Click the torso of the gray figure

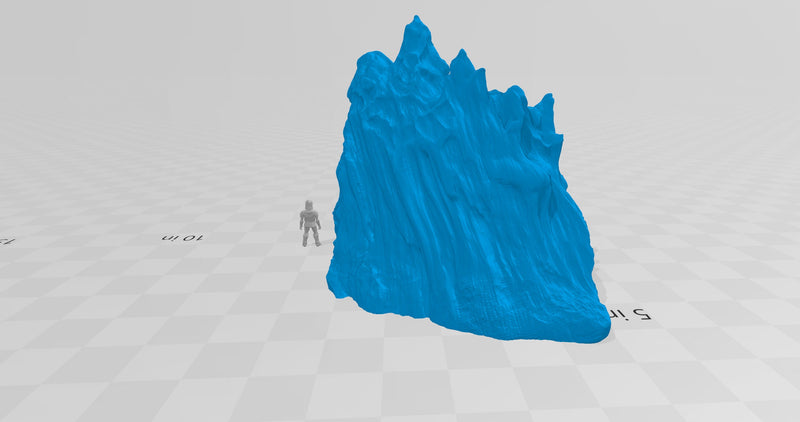[x=311, y=221]
